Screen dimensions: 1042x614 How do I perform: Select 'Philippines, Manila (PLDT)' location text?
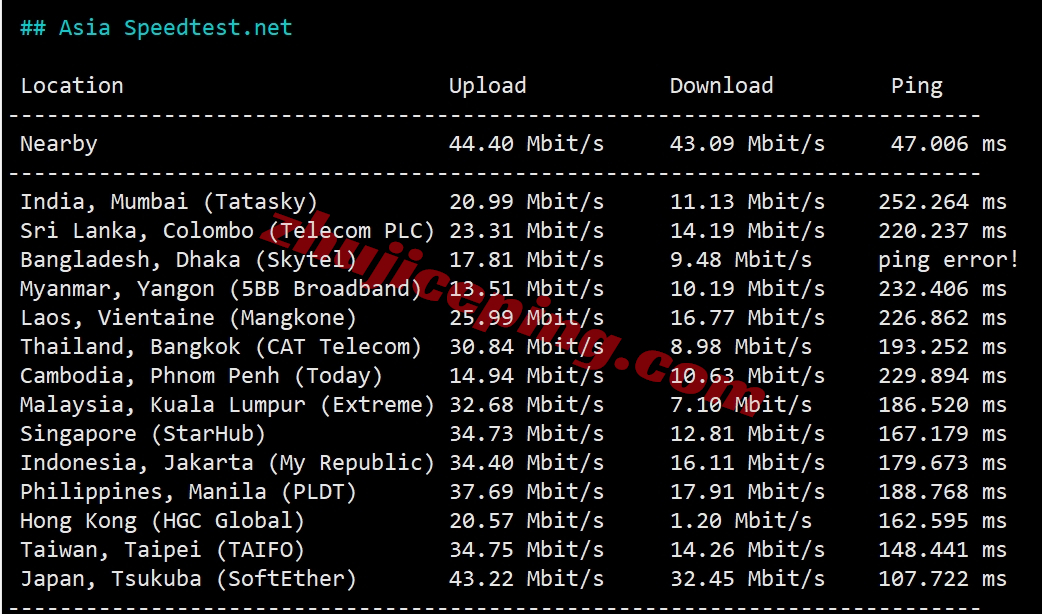(188, 492)
